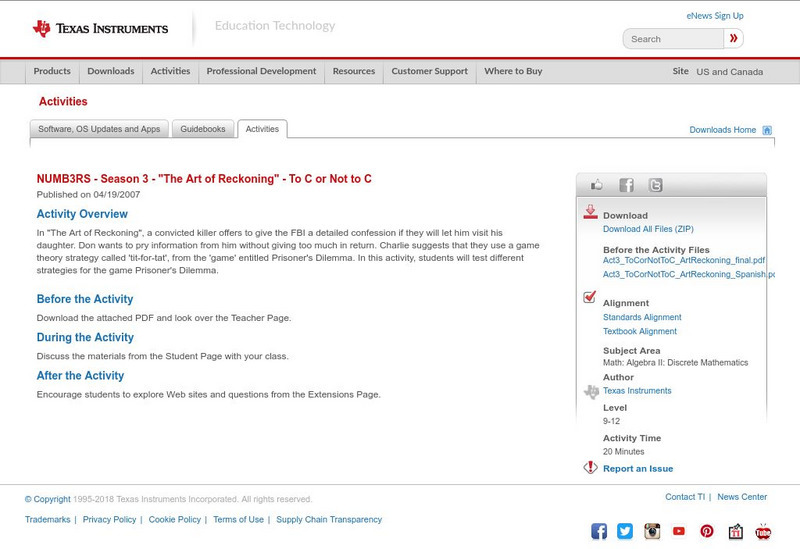Click the Activity Overview heading
Image resolution: width=800 pixels, height=549 pixels.
click(82, 214)
